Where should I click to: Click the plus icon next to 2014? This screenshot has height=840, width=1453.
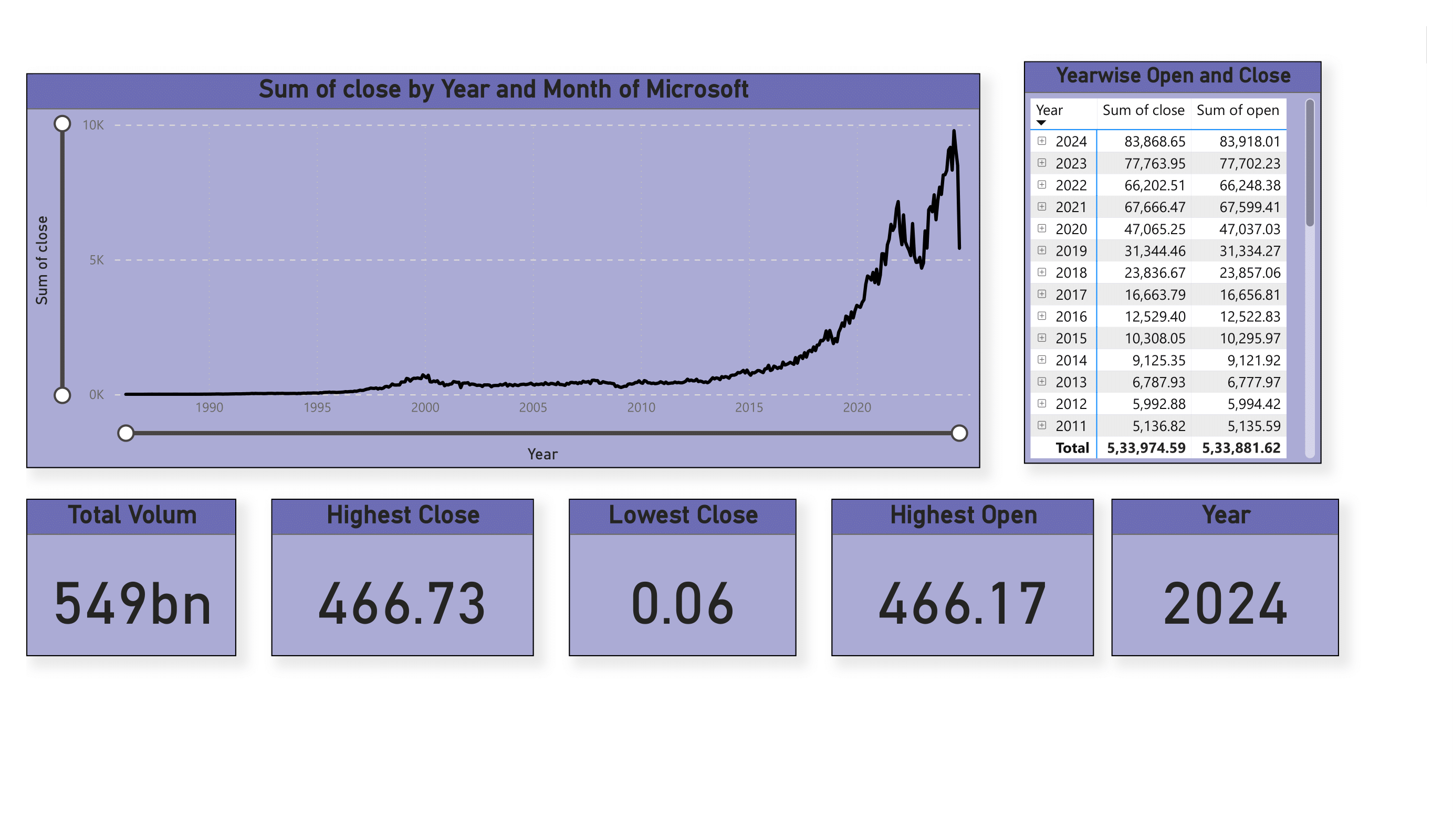coord(1041,359)
